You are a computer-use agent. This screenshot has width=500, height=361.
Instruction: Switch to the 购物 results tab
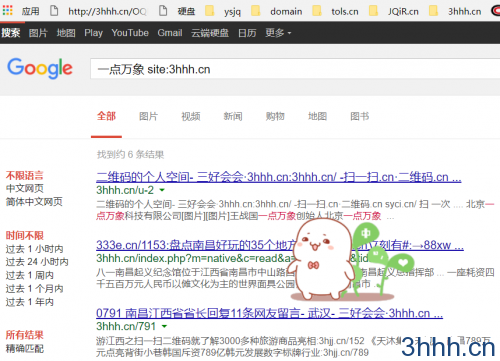pos(275,116)
